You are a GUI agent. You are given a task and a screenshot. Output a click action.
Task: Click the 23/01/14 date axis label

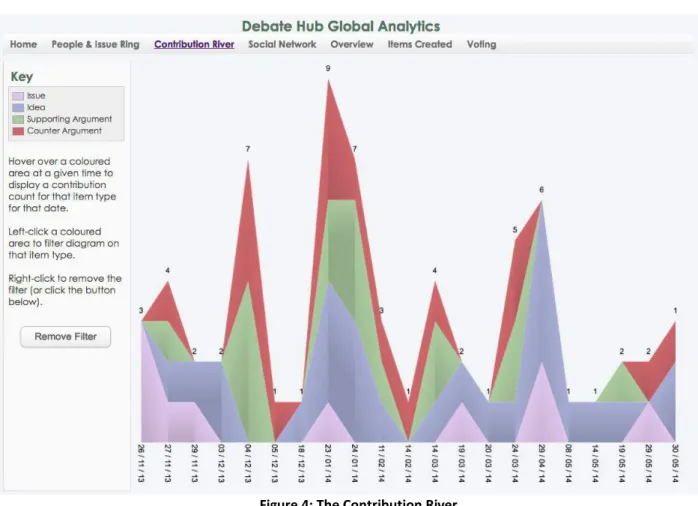tap(328, 463)
